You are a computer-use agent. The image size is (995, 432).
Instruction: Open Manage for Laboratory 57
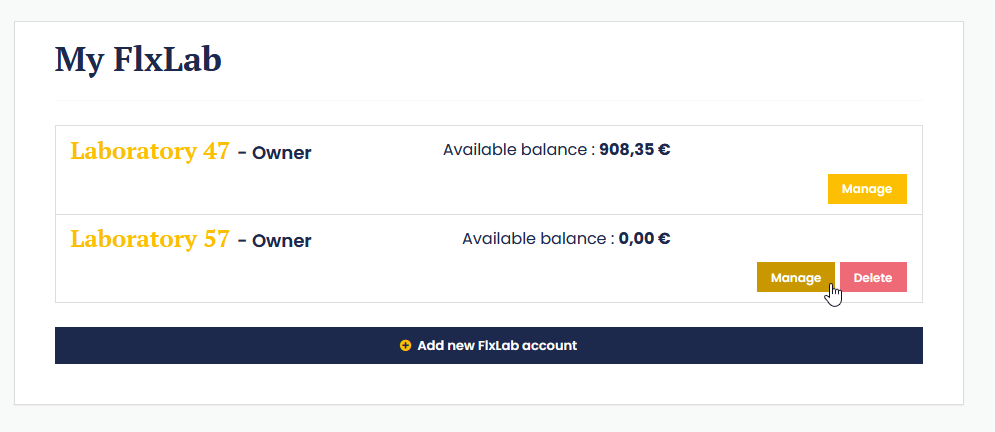pos(795,277)
